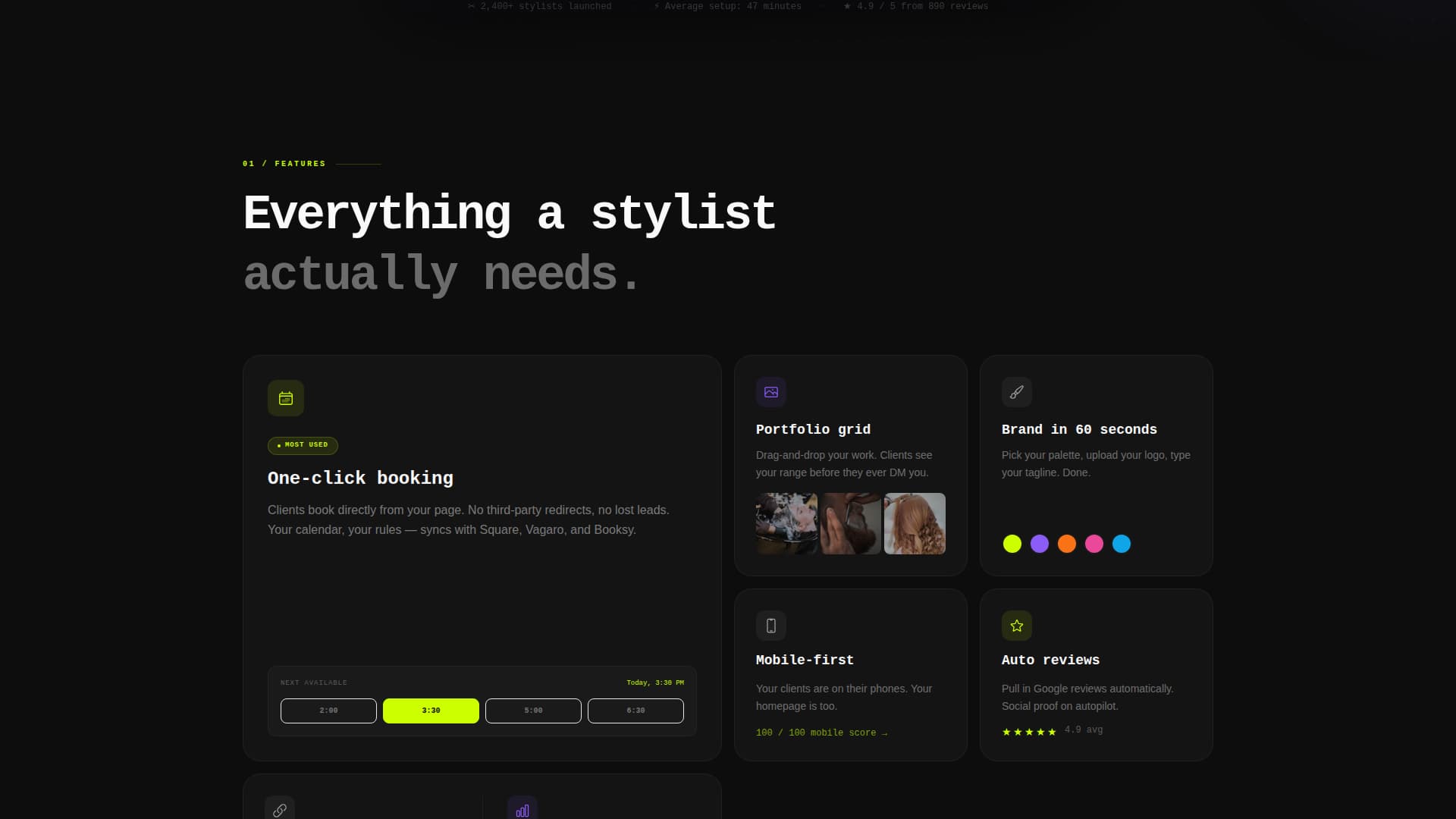Viewport: 1456px width, 819px height.
Task: Click the Auto reviews heading
Action: (1050, 660)
